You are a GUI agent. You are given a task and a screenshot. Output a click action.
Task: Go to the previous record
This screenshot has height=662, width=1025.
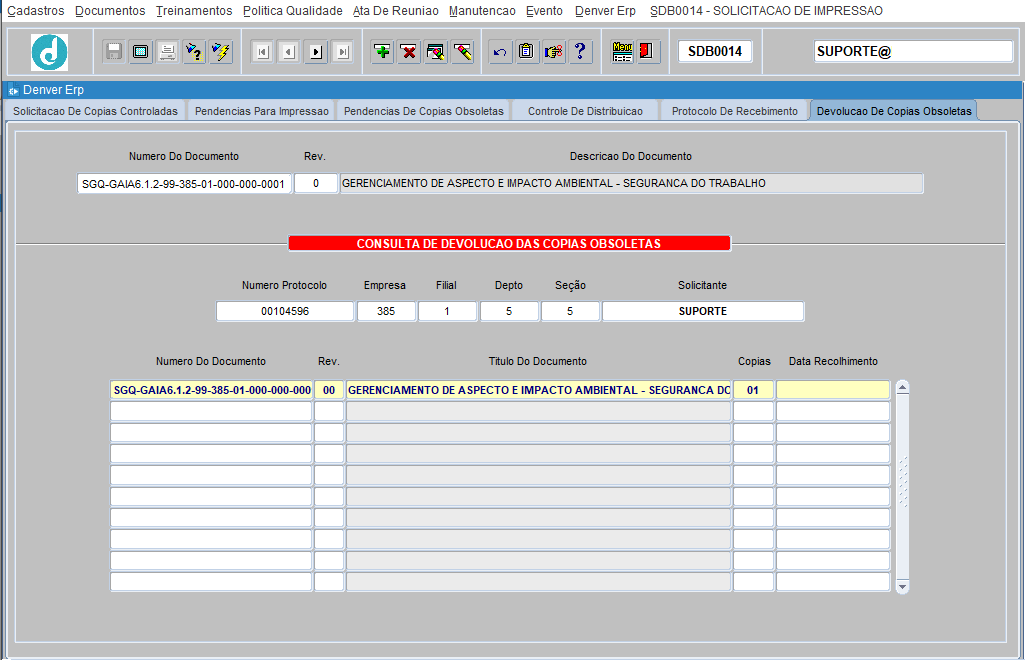tap(290, 52)
